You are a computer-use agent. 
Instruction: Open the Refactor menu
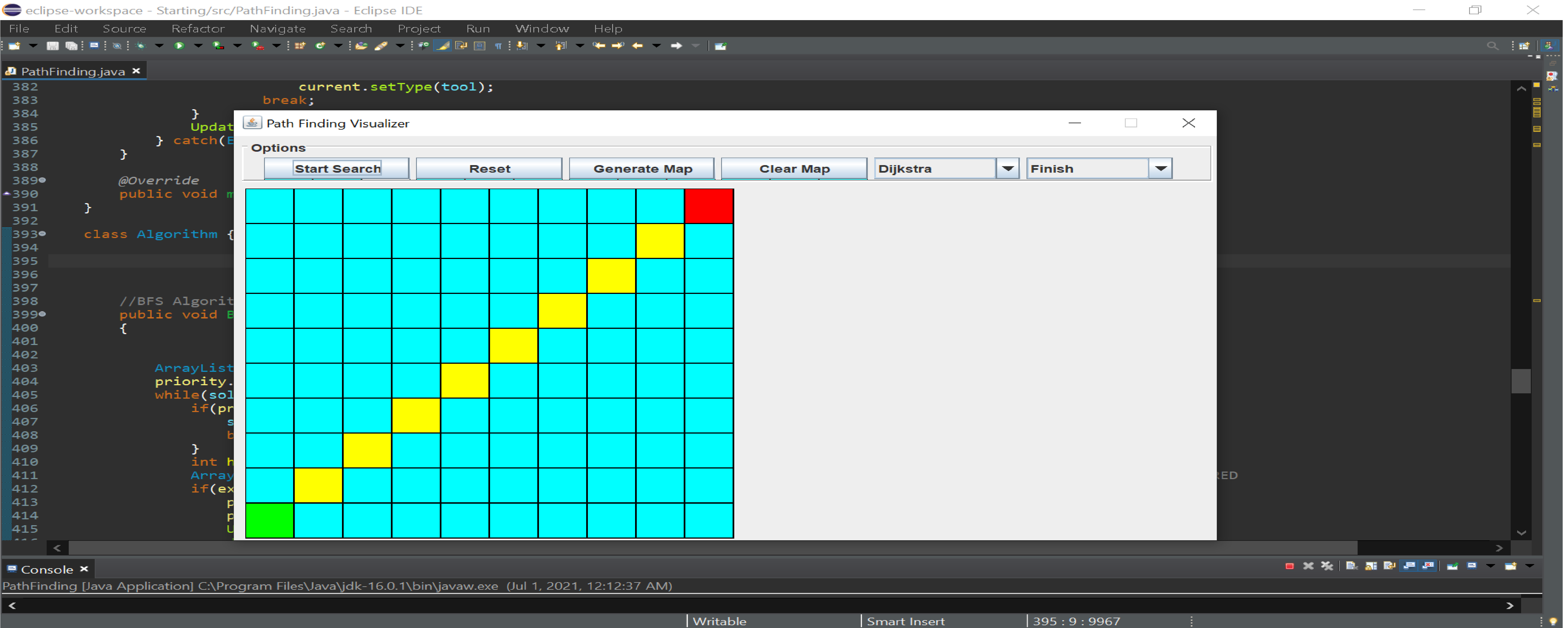198,28
